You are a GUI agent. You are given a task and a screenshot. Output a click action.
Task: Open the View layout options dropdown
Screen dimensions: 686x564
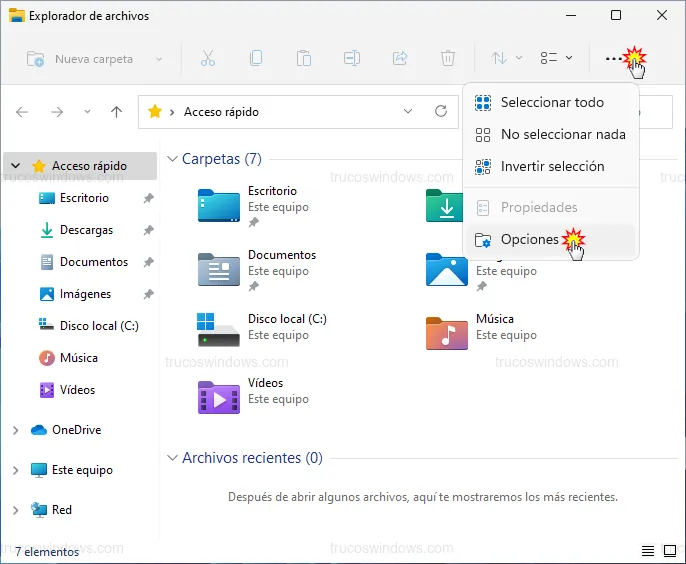tap(556, 59)
